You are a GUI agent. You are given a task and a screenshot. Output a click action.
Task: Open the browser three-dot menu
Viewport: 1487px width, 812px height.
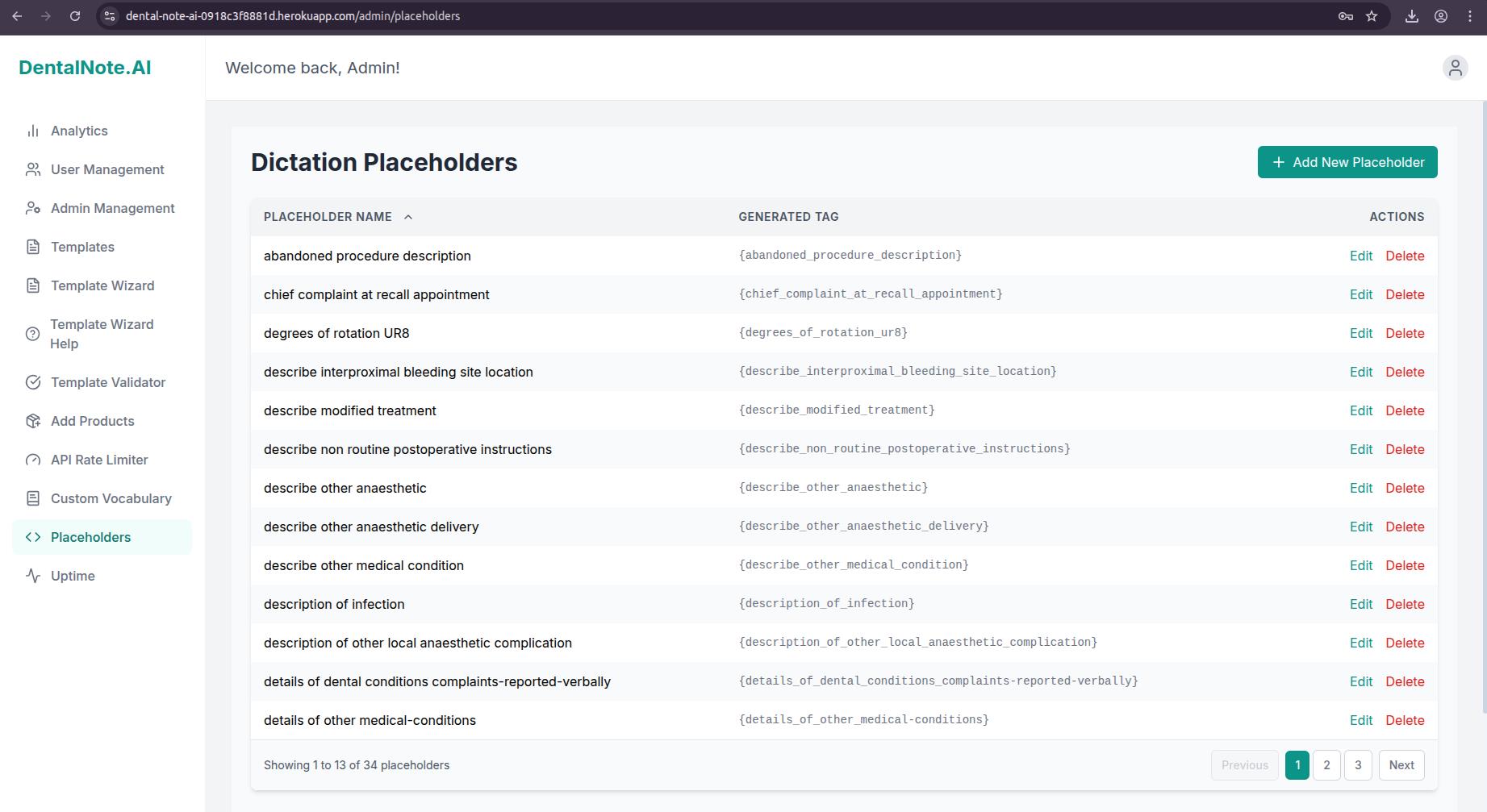click(x=1470, y=16)
